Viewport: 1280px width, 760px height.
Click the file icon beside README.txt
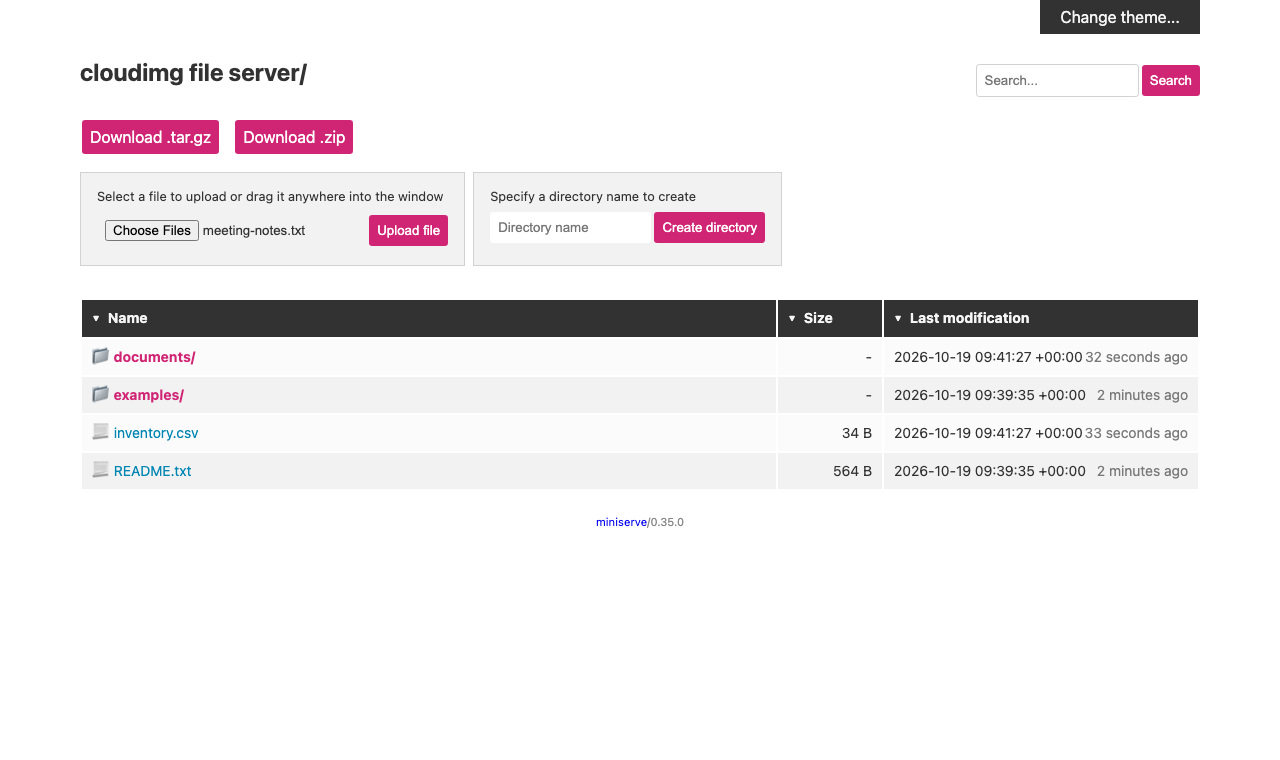point(100,470)
